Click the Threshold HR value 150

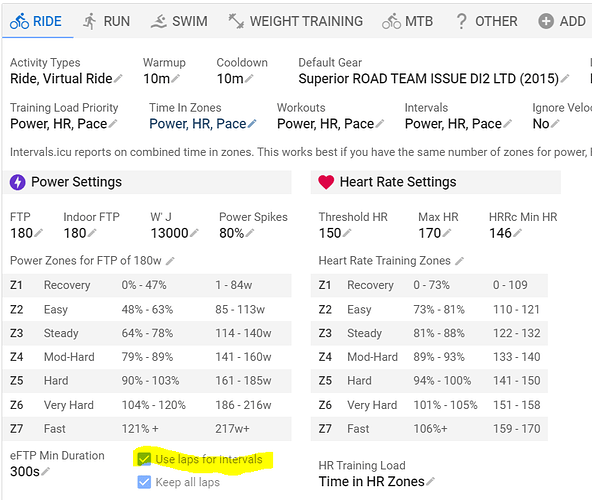[330, 233]
